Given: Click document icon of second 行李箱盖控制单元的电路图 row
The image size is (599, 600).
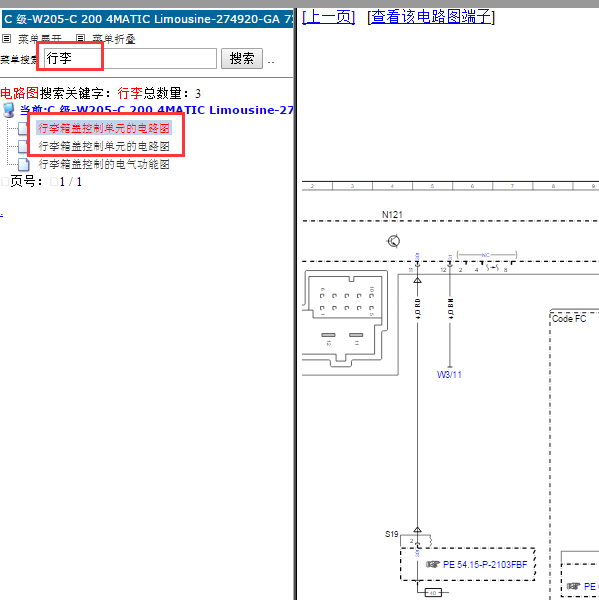Looking at the screenshot, I should pos(23,146).
